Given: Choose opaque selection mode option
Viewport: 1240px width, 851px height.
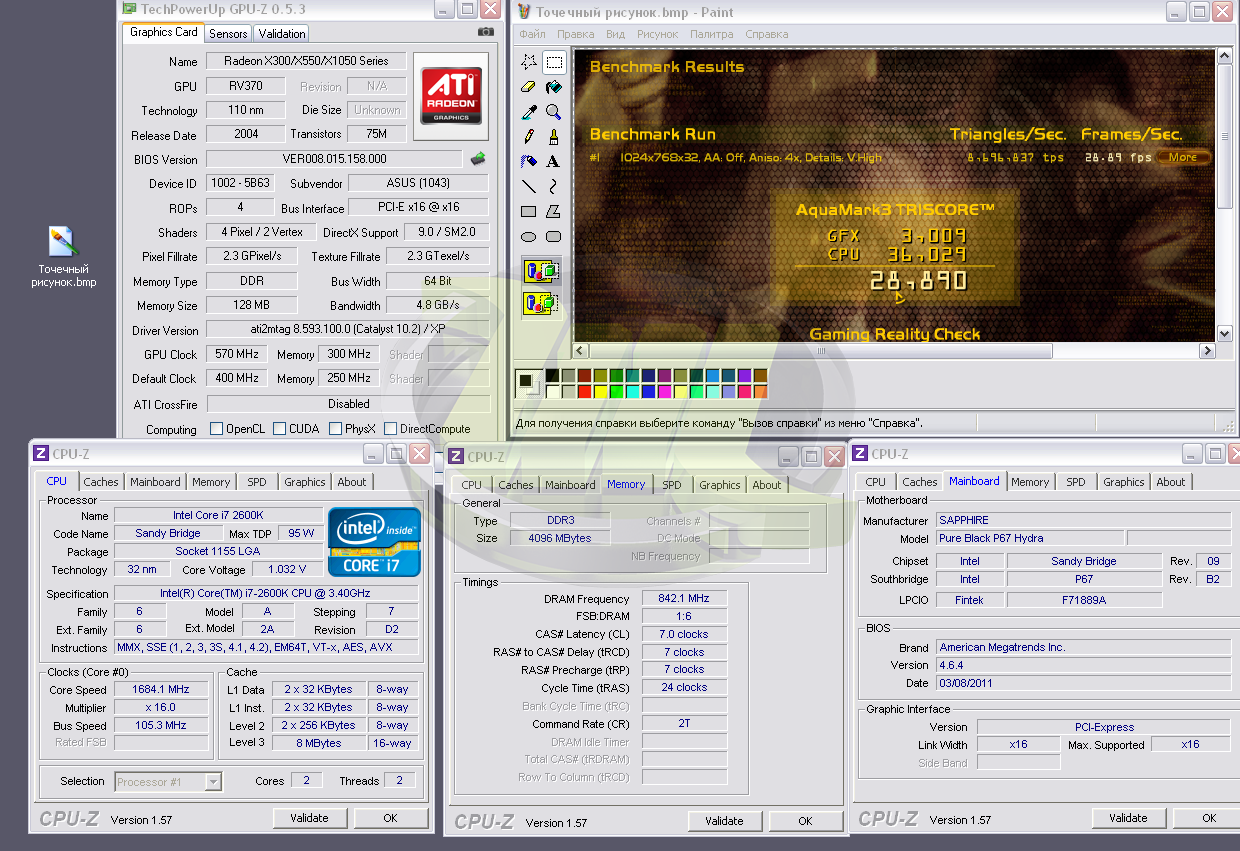Looking at the screenshot, I should pos(541,271).
